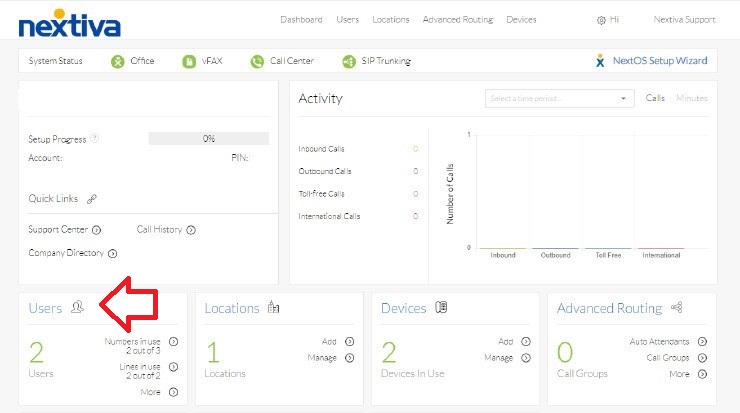The width and height of the screenshot is (740, 413).
Task: Click the SIP Trunking status icon
Action: pos(349,61)
